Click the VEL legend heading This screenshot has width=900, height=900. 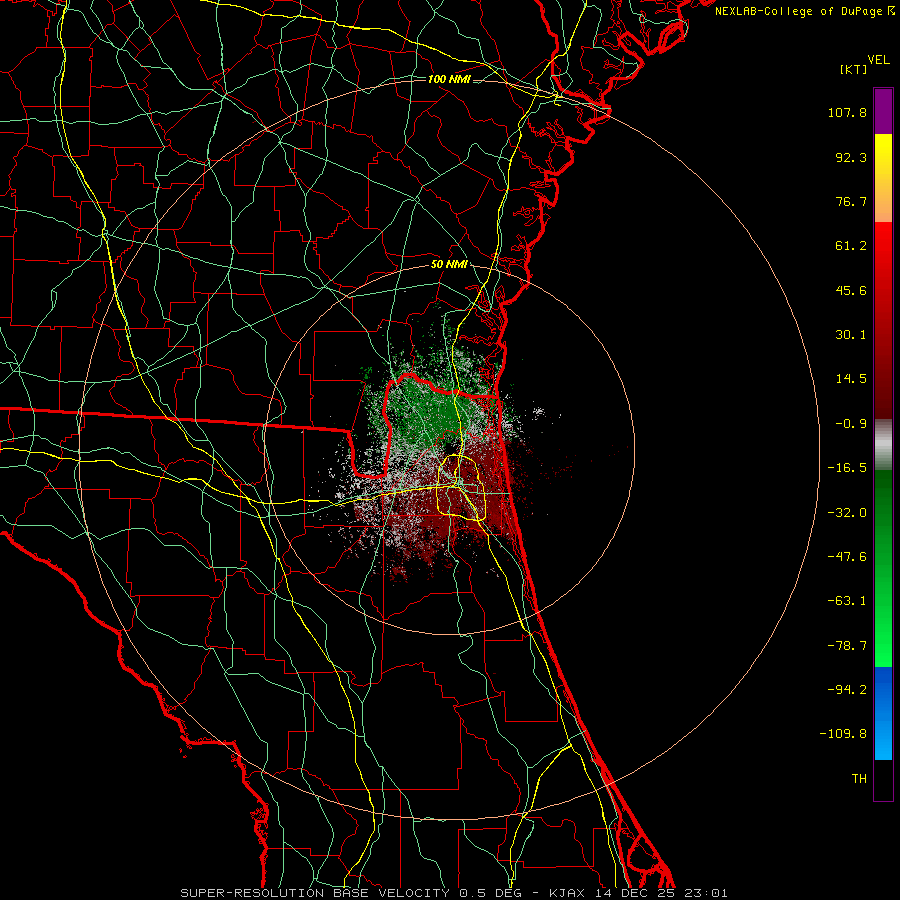click(x=879, y=60)
